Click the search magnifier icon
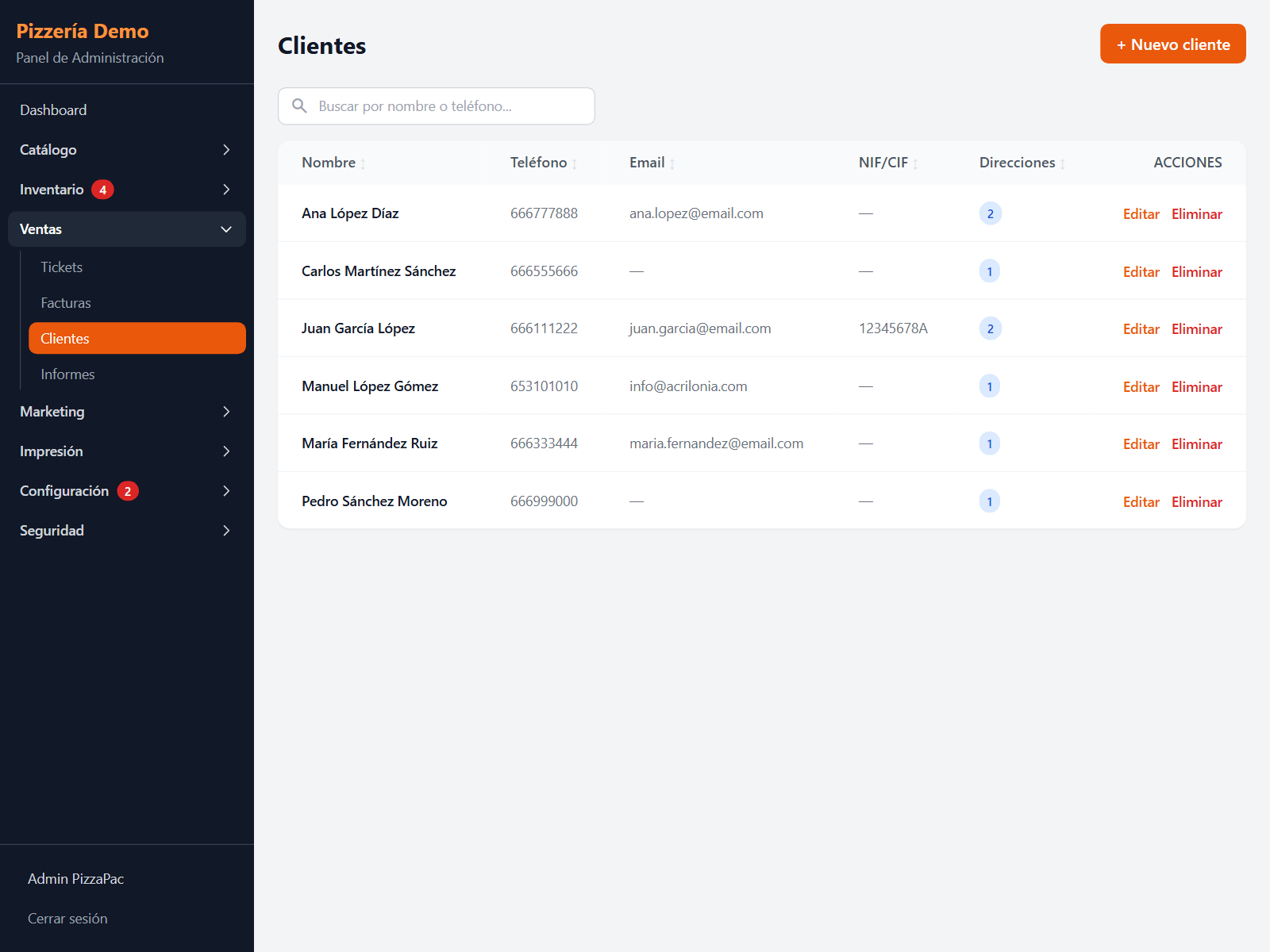Screen dimensions: 1270x952 pyautogui.click(x=299, y=106)
